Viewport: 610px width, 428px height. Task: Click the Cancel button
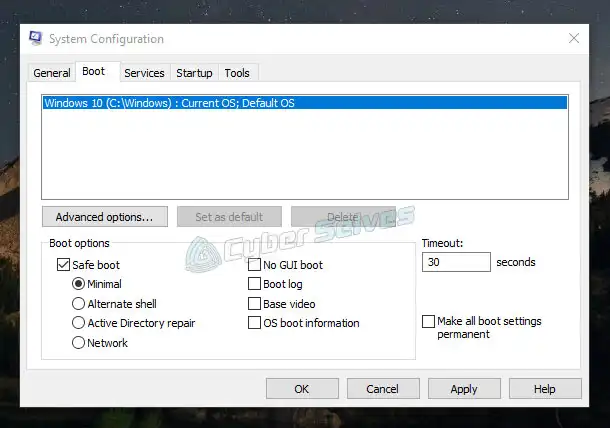(x=383, y=389)
